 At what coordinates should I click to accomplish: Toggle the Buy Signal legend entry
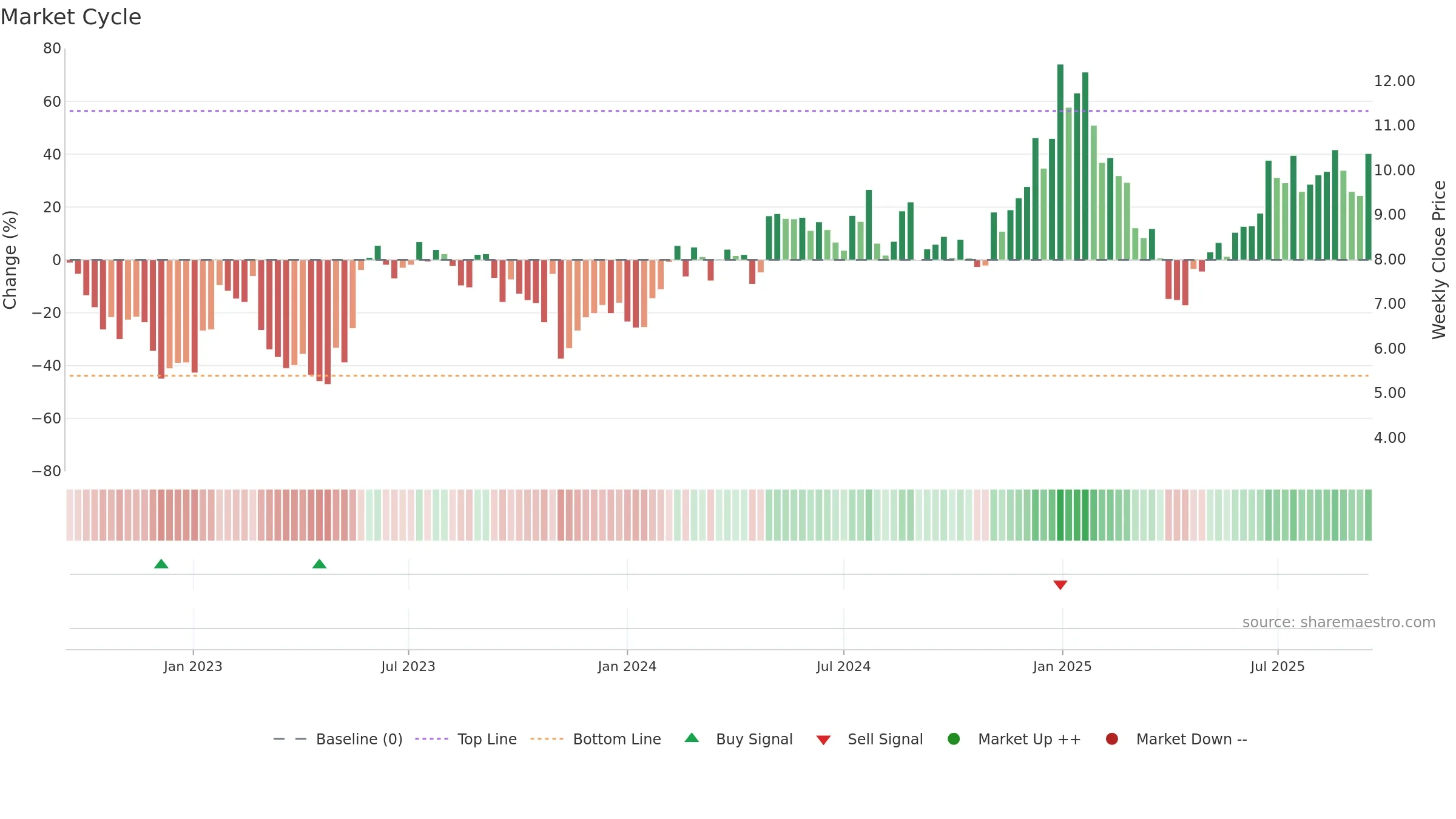738,739
